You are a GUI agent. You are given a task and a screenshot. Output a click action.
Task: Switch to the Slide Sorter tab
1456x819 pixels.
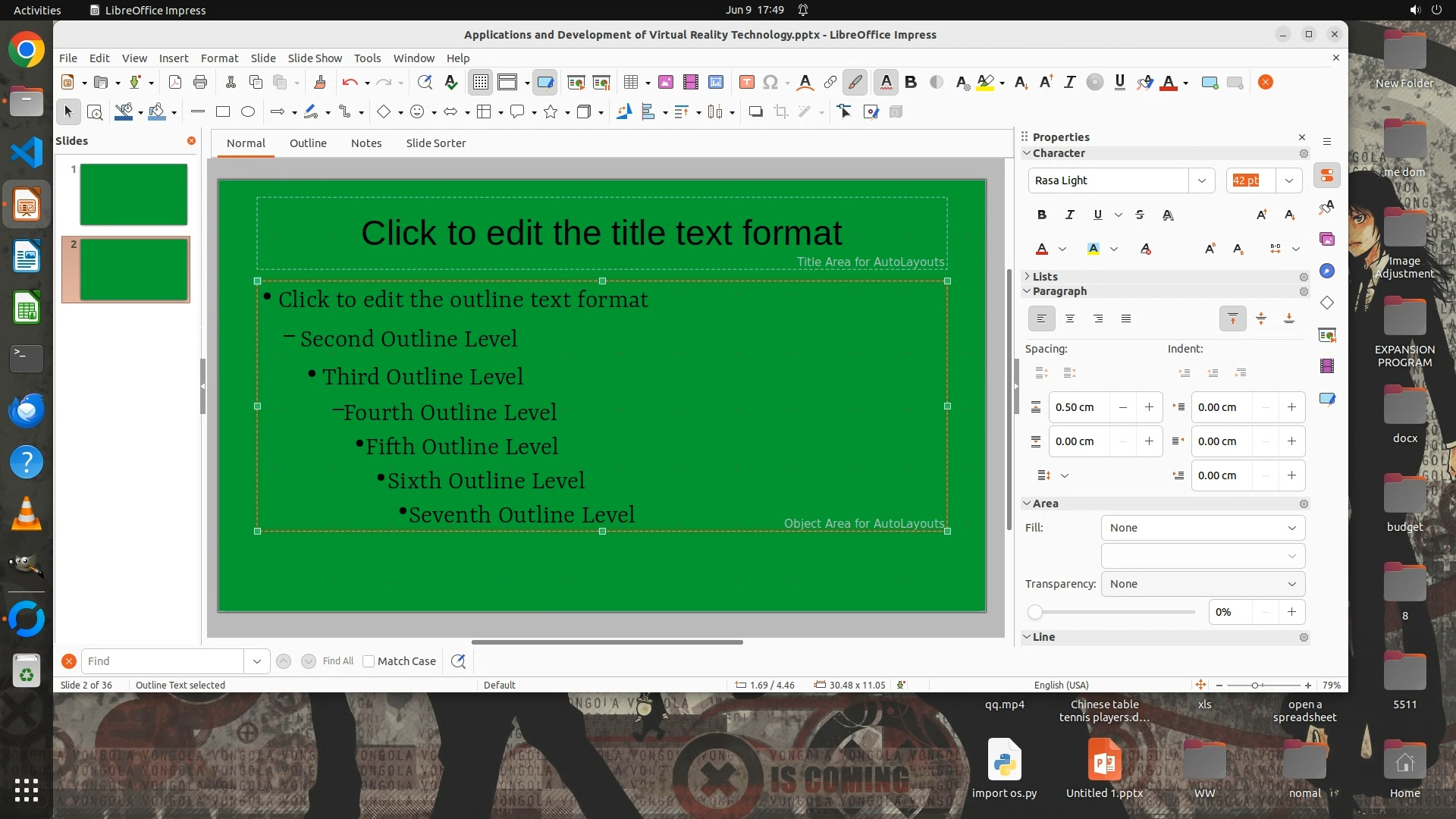pos(435,143)
